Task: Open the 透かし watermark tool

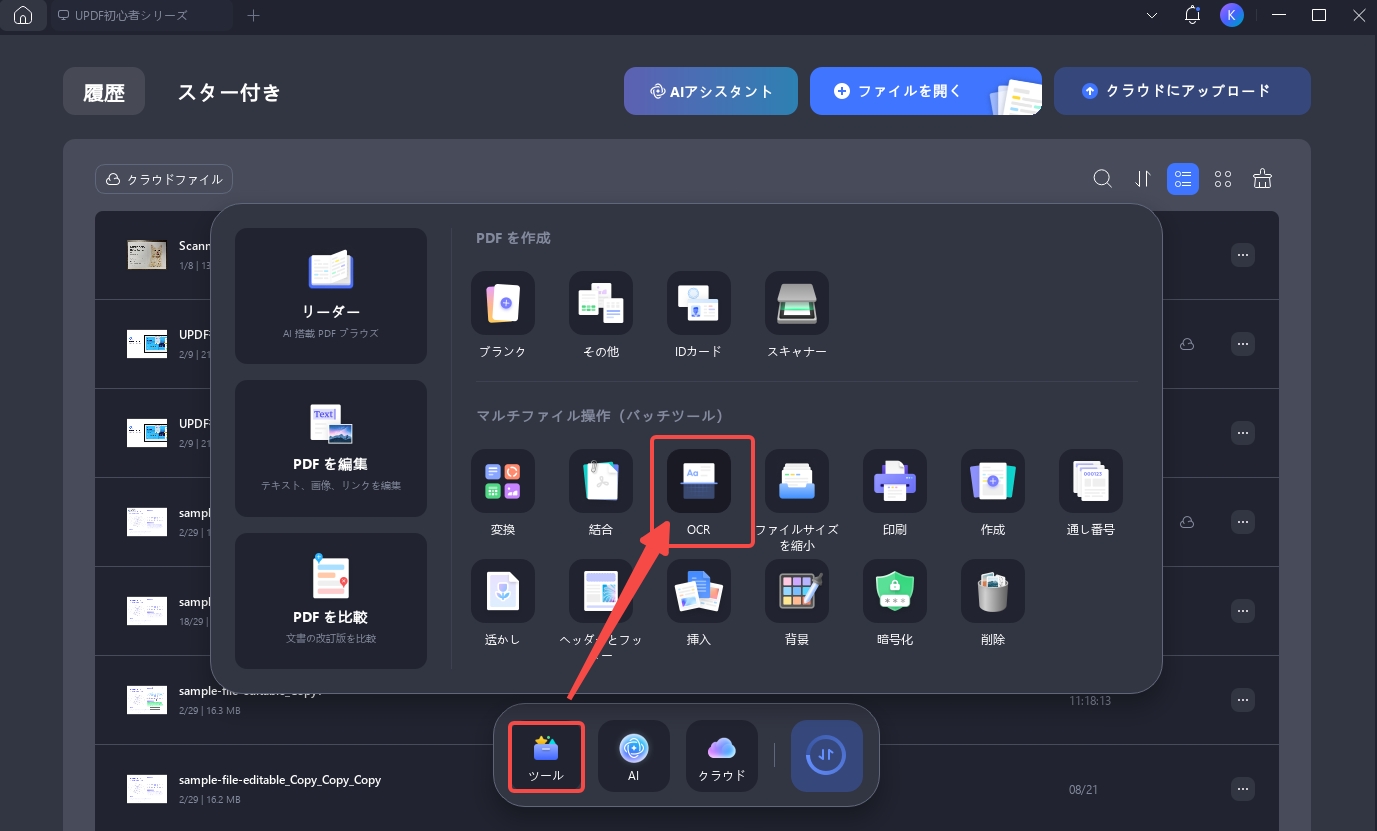Action: (x=503, y=591)
